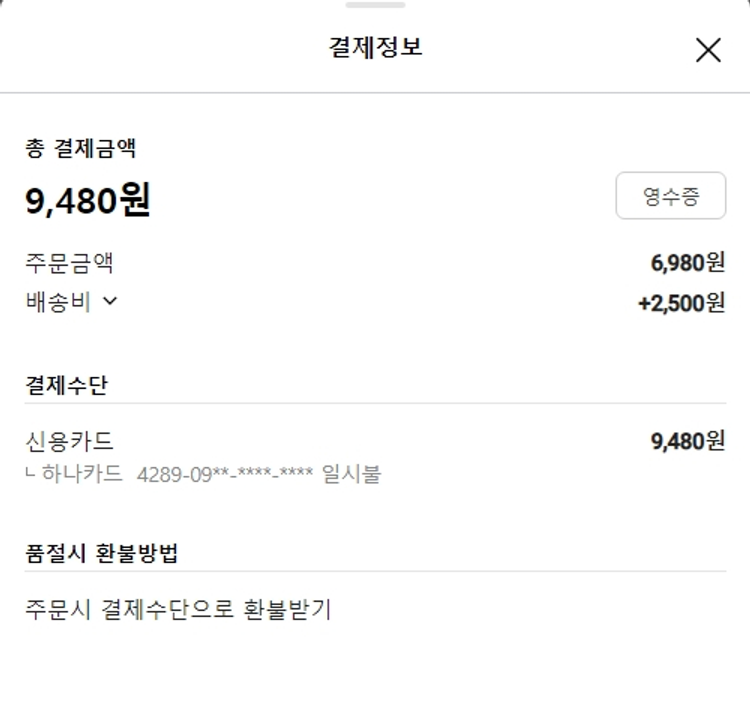Select the masked card number 4289-09**
Image resolution: width=750 pixels, height=713 pixels.
click(x=225, y=474)
